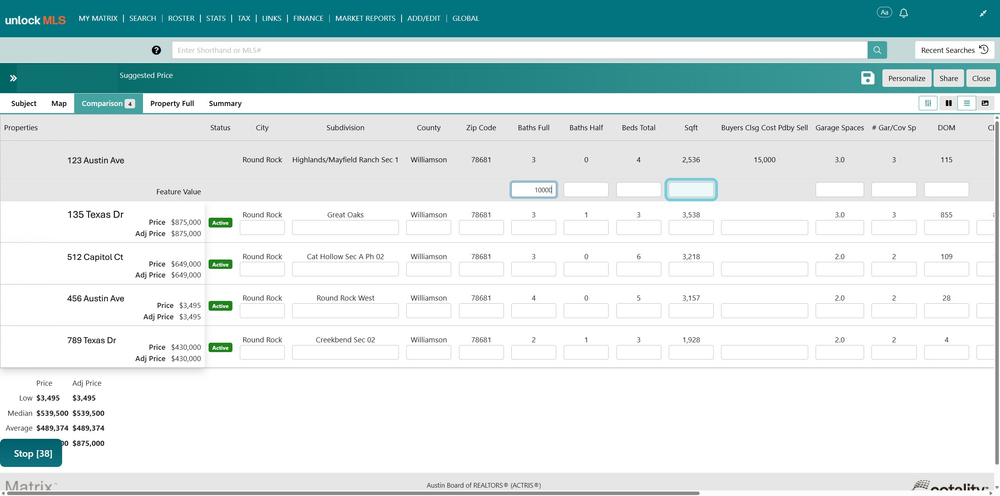The image size is (1000, 496).
Task: Click the unlock MLS logo
Action: pos(36,19)
